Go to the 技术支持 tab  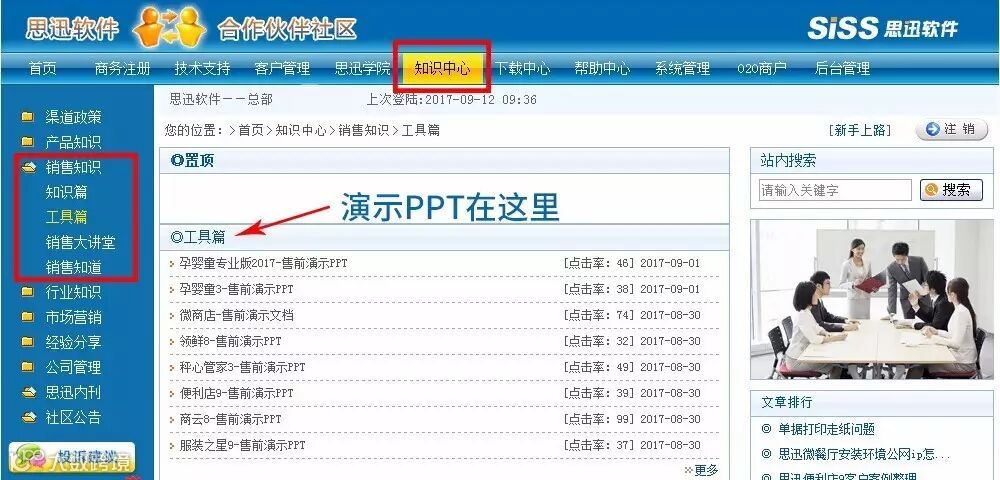click(202, 68)
